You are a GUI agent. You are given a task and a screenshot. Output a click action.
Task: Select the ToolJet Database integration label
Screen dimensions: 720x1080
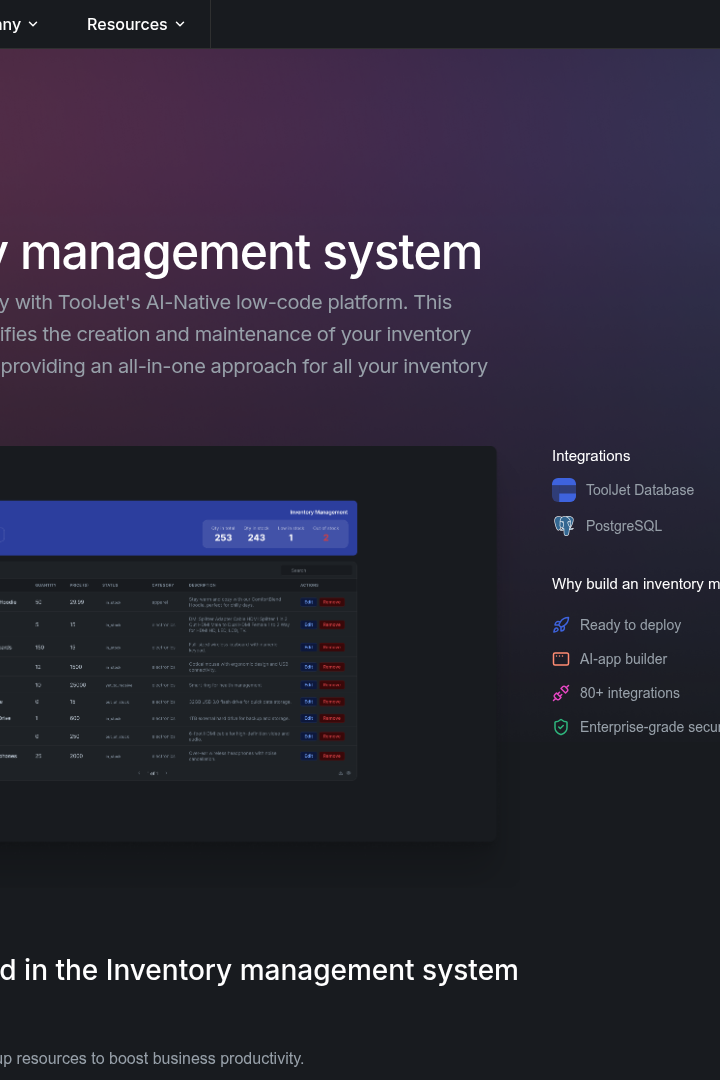pyautogui.click(x=639, y=490)
